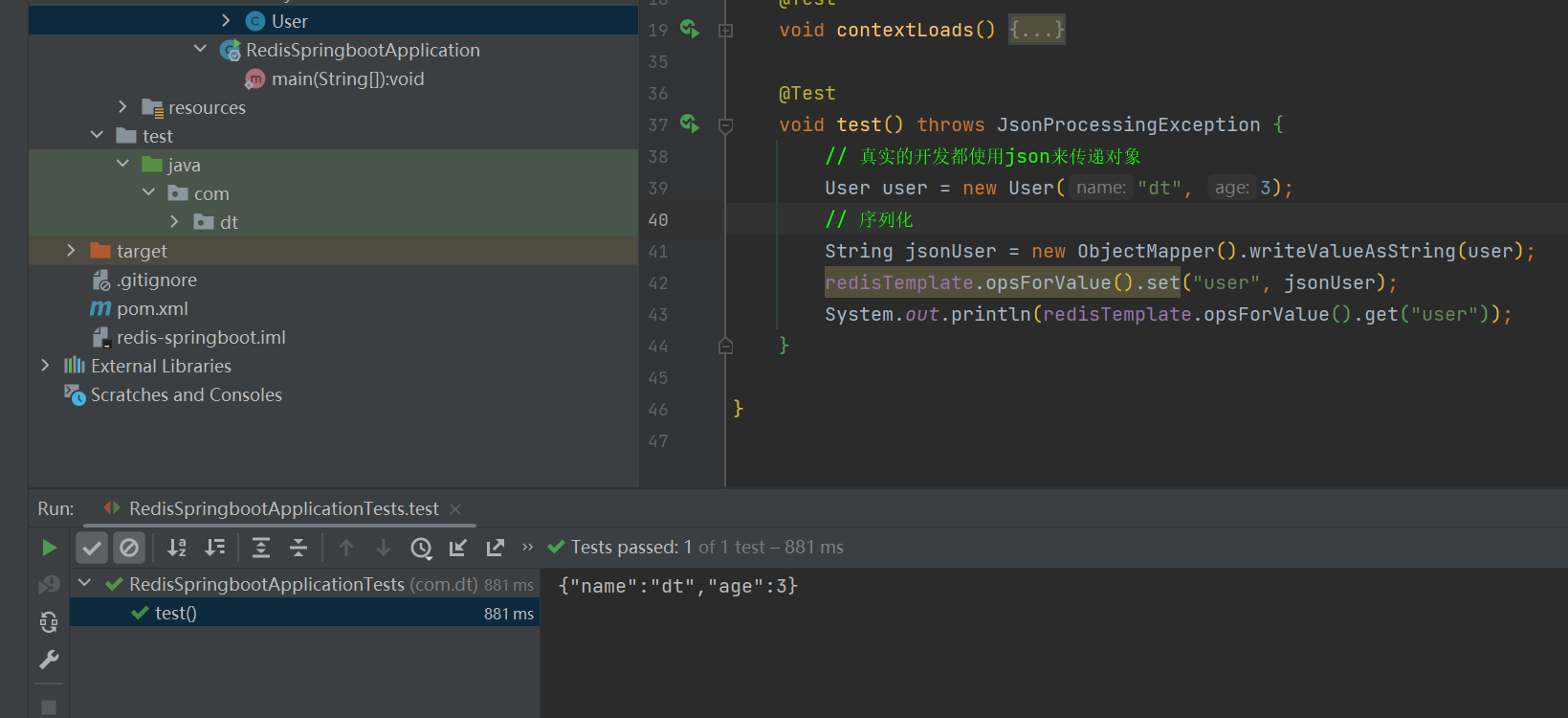This screenshot has height=718, width=1568.
Task: Sort tests alphabetically
Action: pos(177,548)
